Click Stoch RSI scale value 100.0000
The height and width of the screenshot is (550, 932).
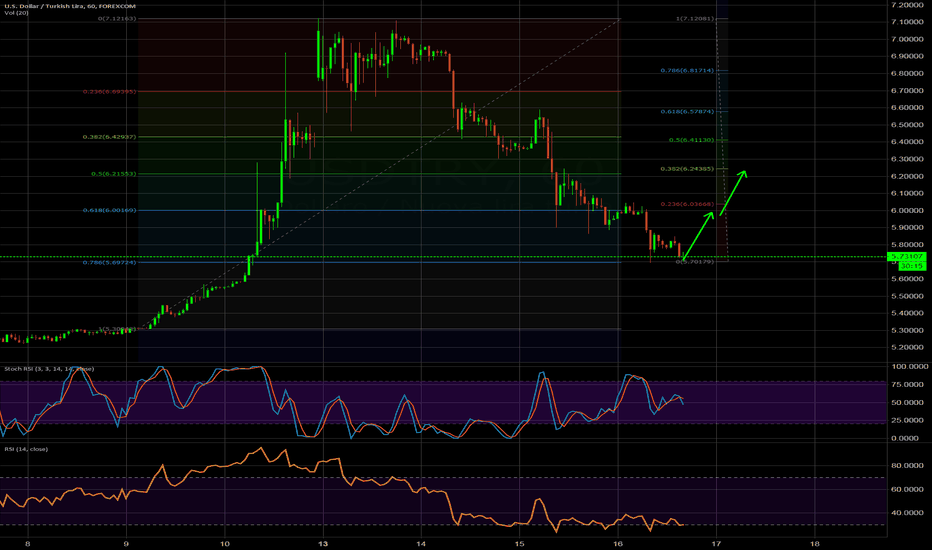[x=909, y=367]
